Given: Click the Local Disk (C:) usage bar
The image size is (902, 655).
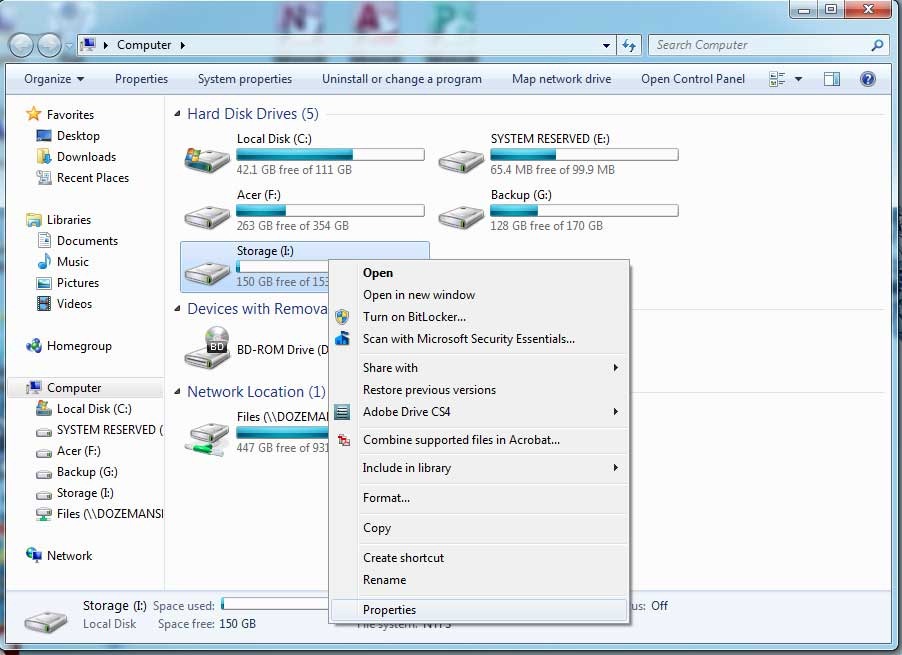Looking at the screenshot, I should pyautogui.click(x=330, y=155).
